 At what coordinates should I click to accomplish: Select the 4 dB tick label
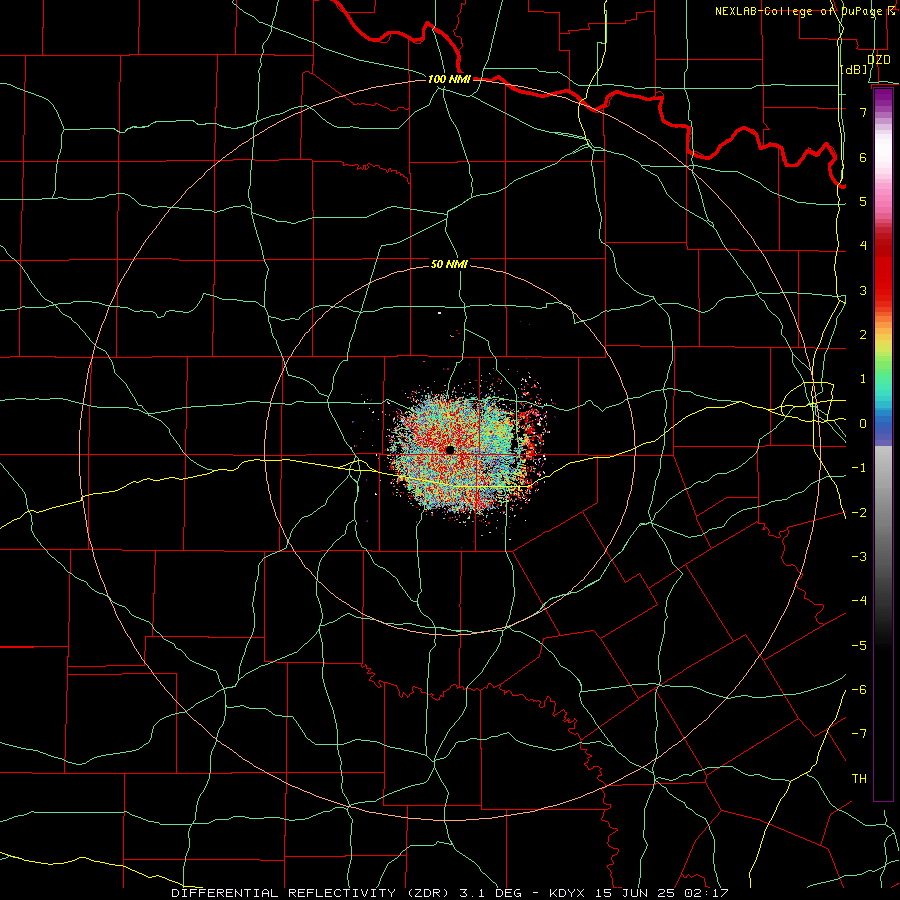click(x=863, y=246)
